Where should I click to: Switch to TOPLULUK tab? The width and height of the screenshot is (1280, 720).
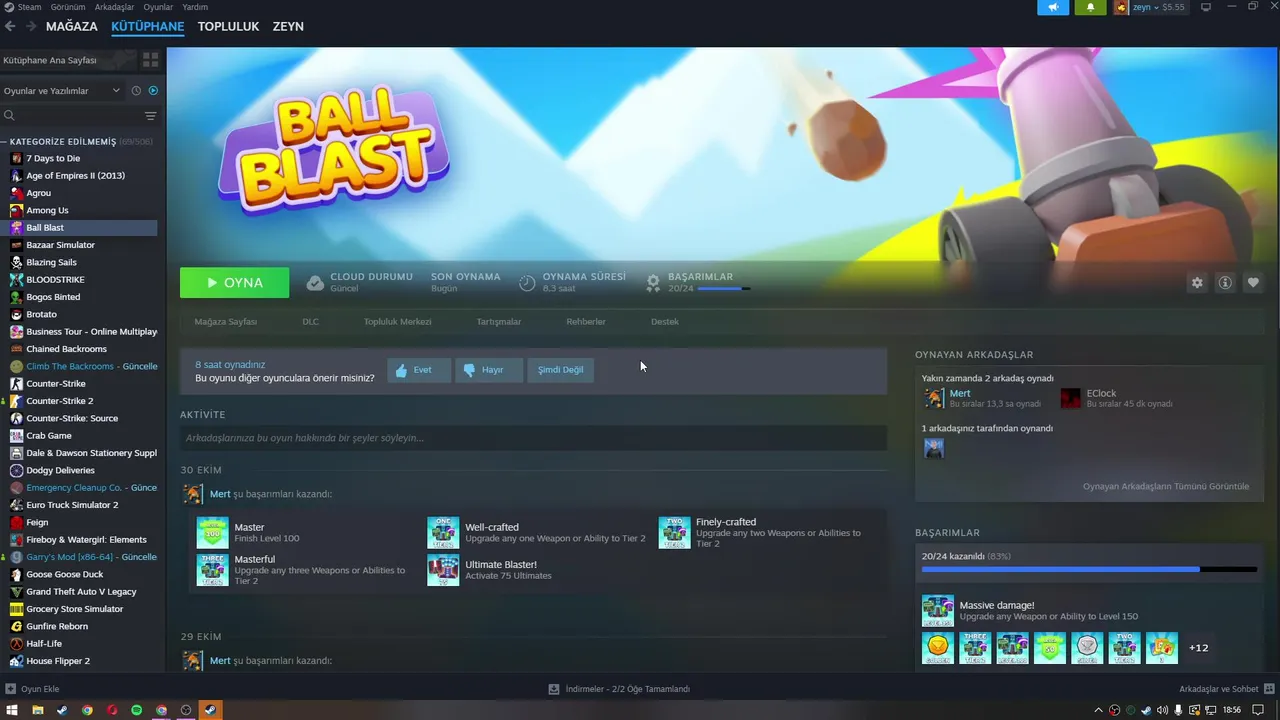click(228, 27)
